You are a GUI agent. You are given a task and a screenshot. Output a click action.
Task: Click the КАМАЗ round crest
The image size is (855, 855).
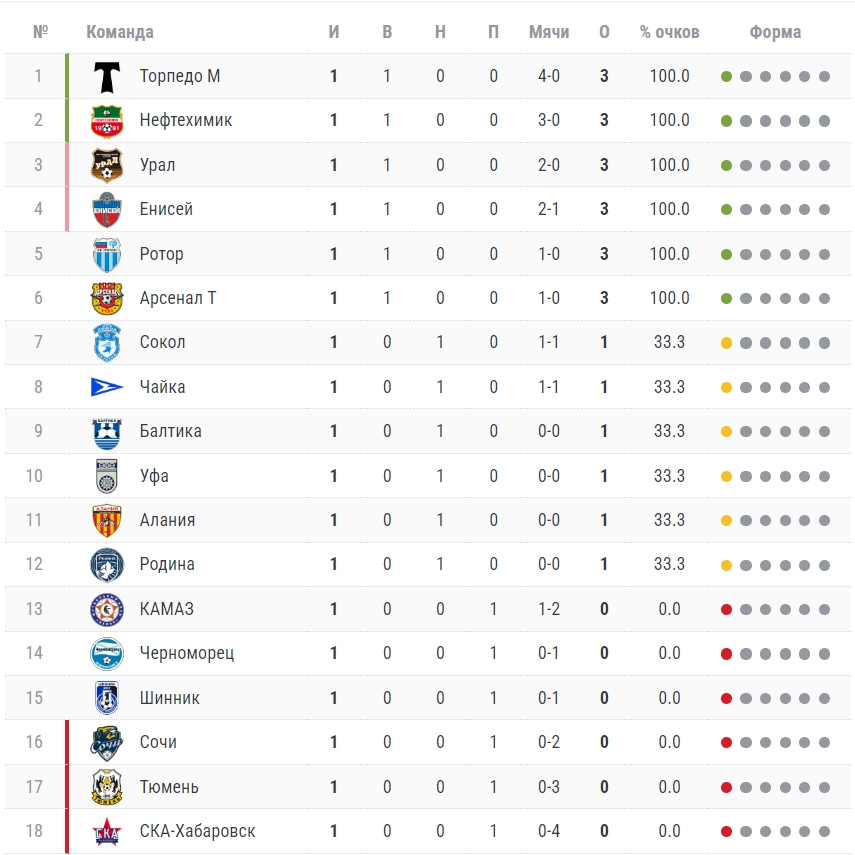click(x=107, y=610)
